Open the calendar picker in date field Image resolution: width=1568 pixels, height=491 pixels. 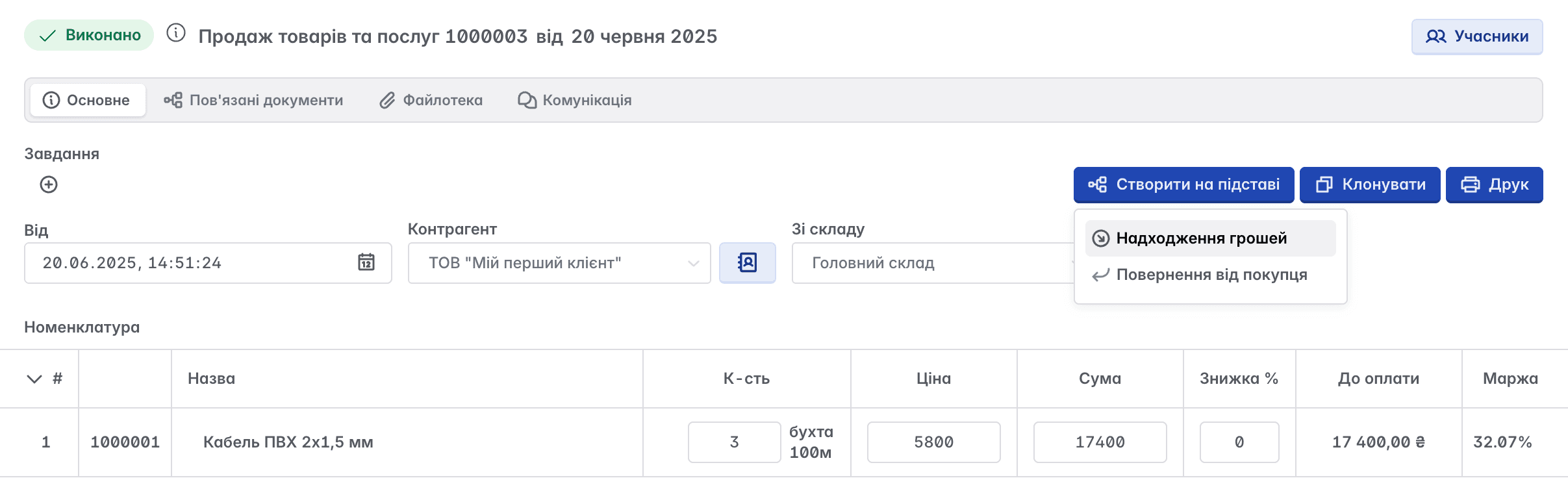click(x=366, y=262)
